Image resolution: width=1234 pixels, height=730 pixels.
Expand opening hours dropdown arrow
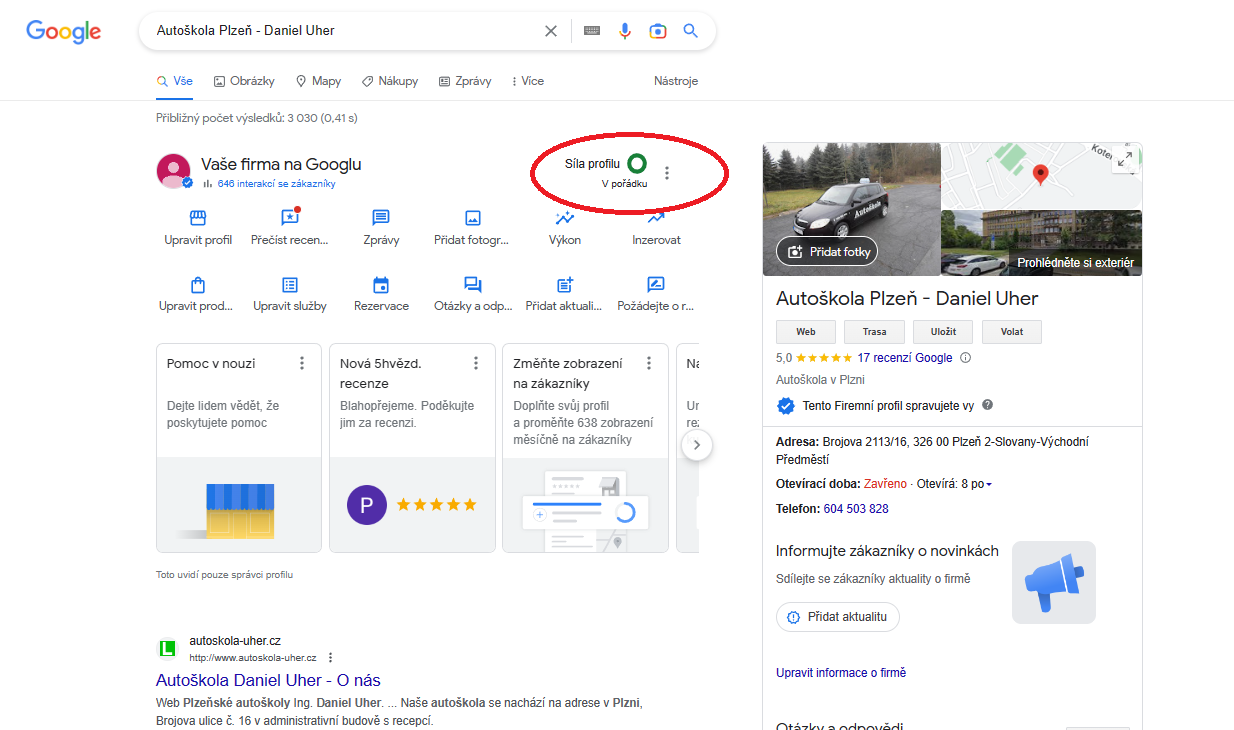tap(989, 485)
